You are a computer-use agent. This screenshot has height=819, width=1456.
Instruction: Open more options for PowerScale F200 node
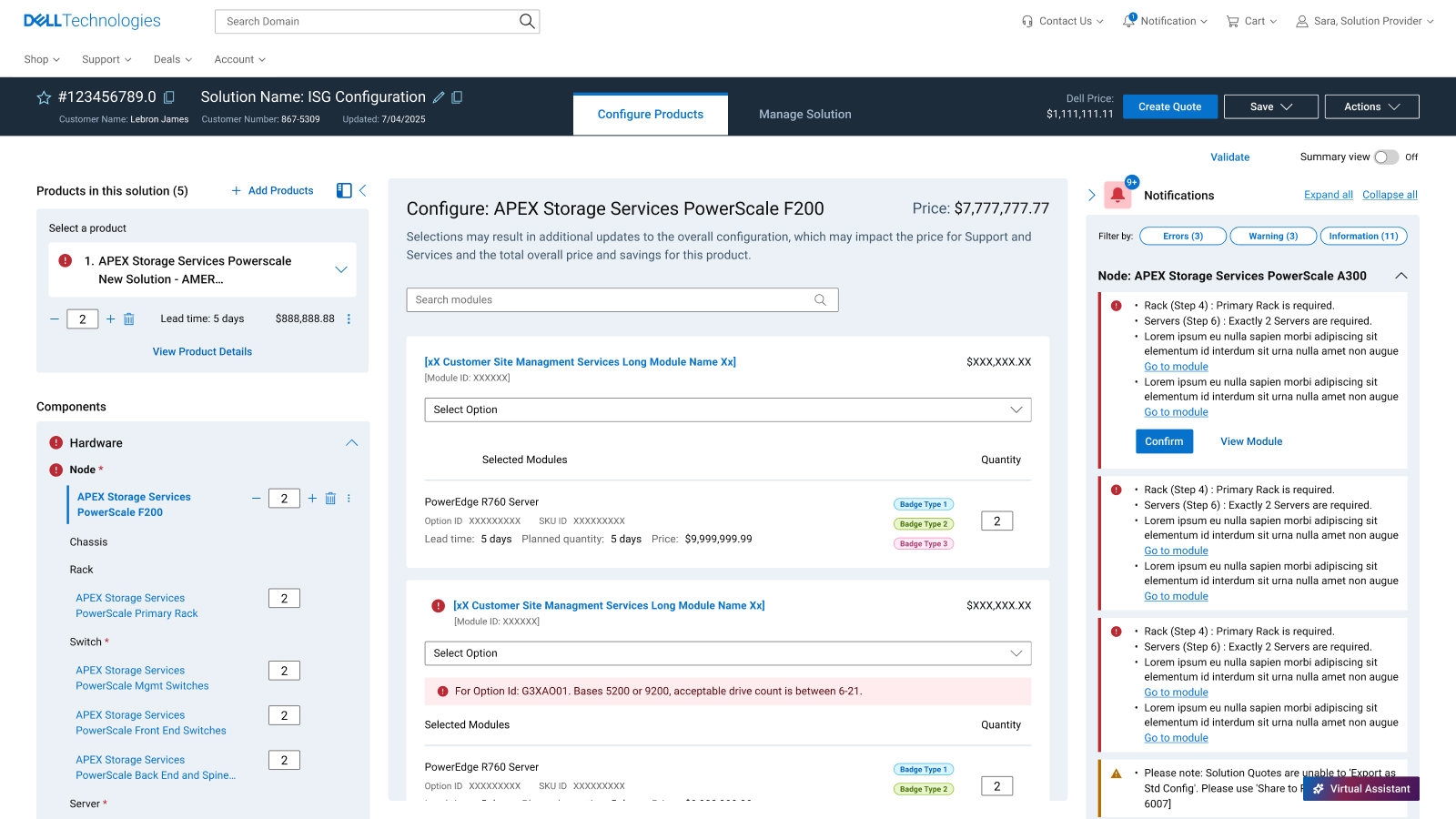pyautogui.click(x=349, y=499)
